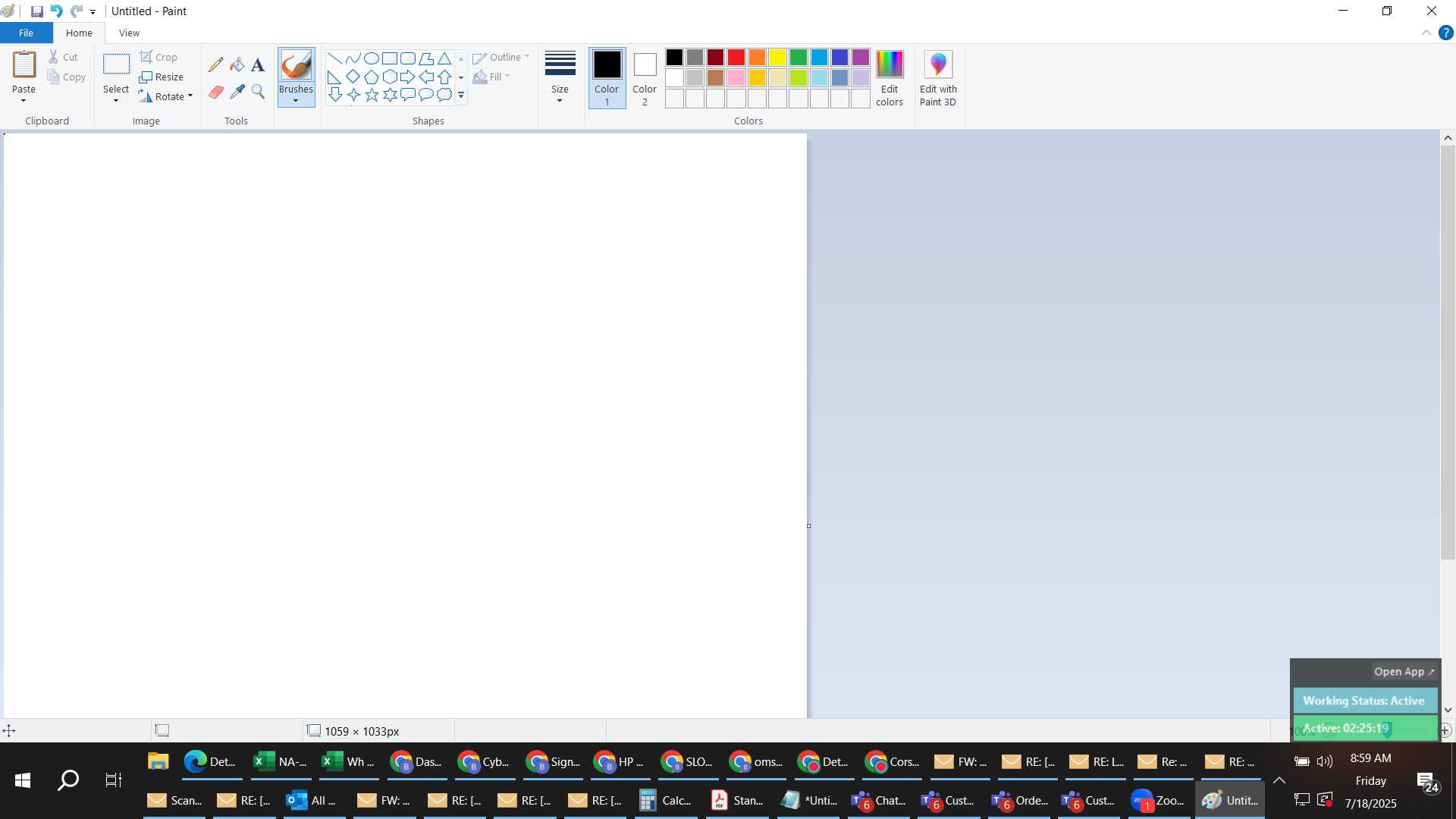Open the shape Fill dropdown

(491, 77)
